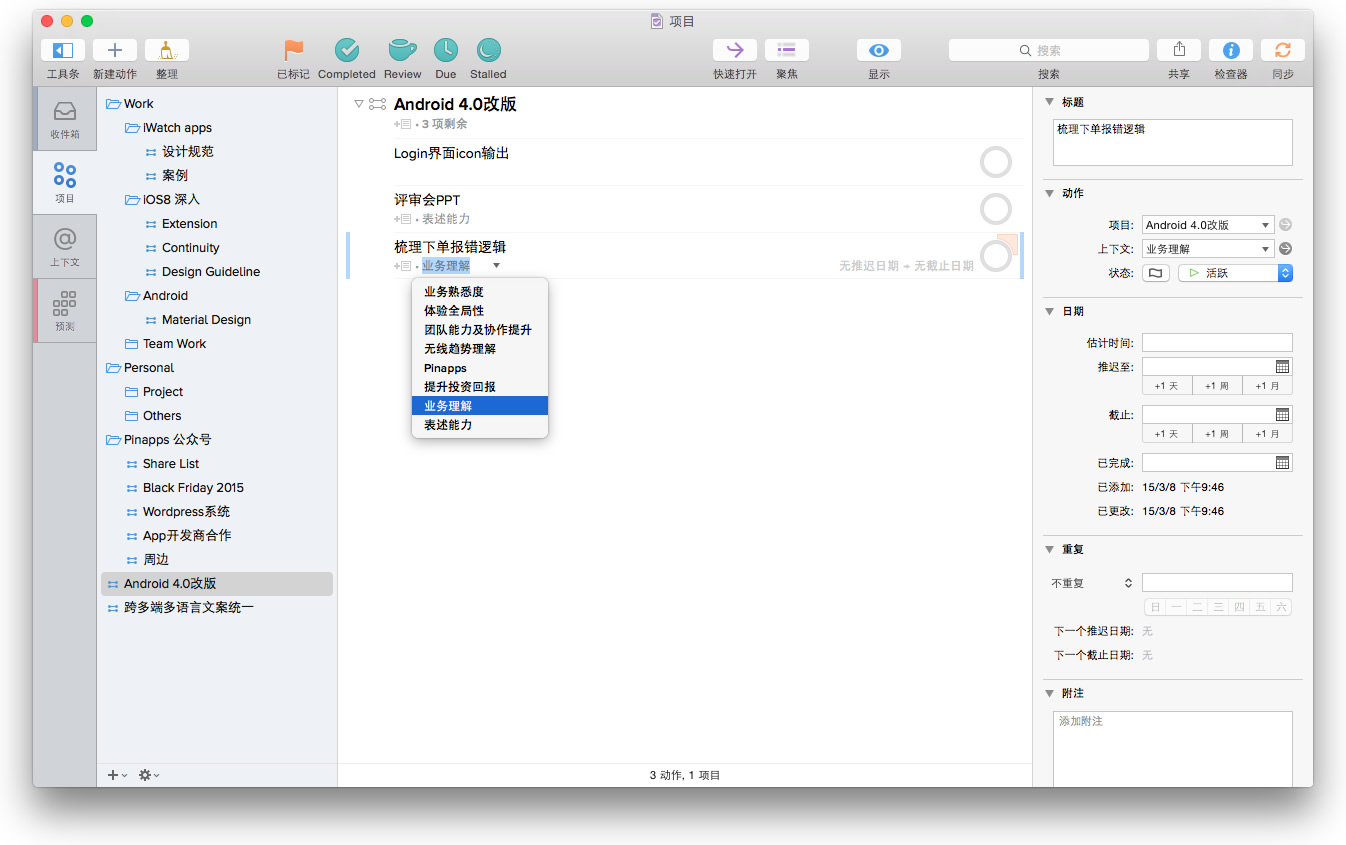1346x845 pixels.
Task: Open the 活跃 status dropdown
Action: 1235,273
